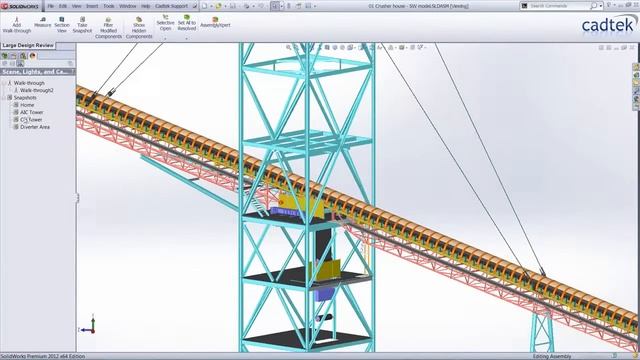Viewport: 640px width, 360px height.
Task: Select the Diverter Area snapshot
Action: (x=35, y=127)
